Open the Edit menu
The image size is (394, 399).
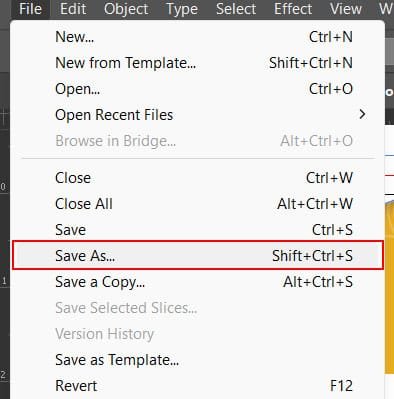73,9
